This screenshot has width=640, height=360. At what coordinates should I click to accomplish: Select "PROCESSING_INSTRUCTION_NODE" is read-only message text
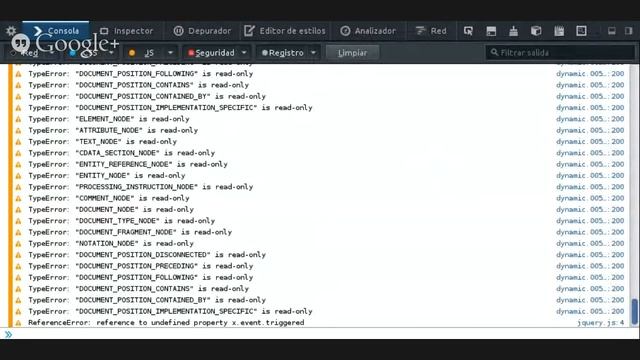[x=140, y=187]
